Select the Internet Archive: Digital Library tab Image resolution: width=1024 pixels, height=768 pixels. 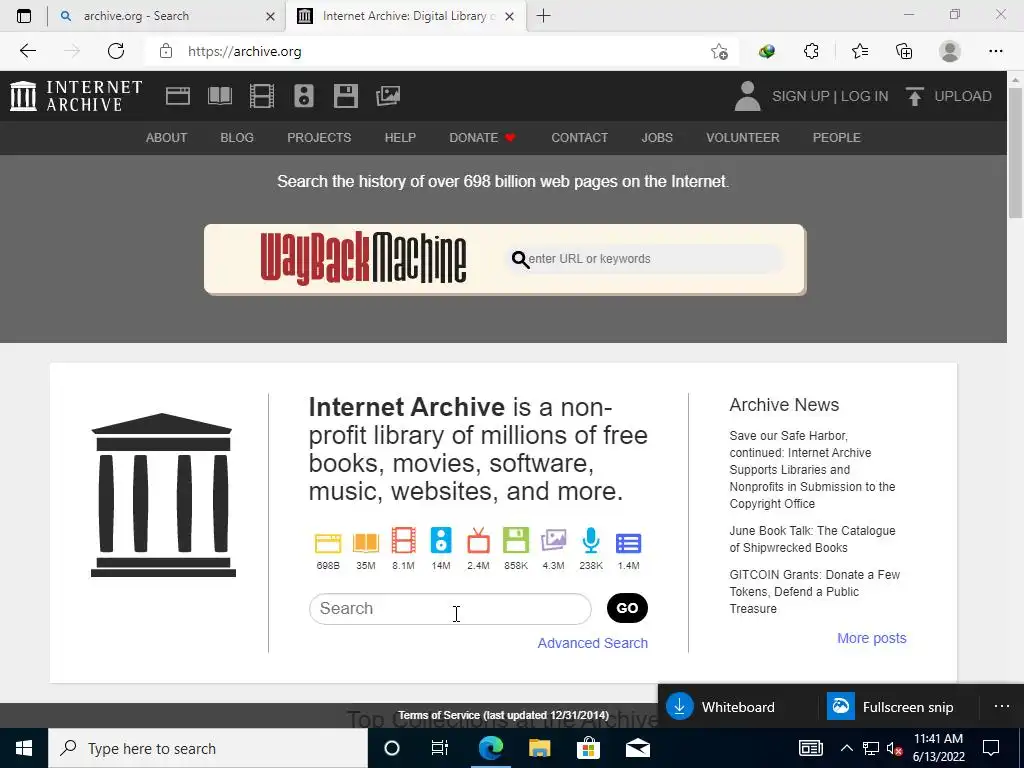405,16
